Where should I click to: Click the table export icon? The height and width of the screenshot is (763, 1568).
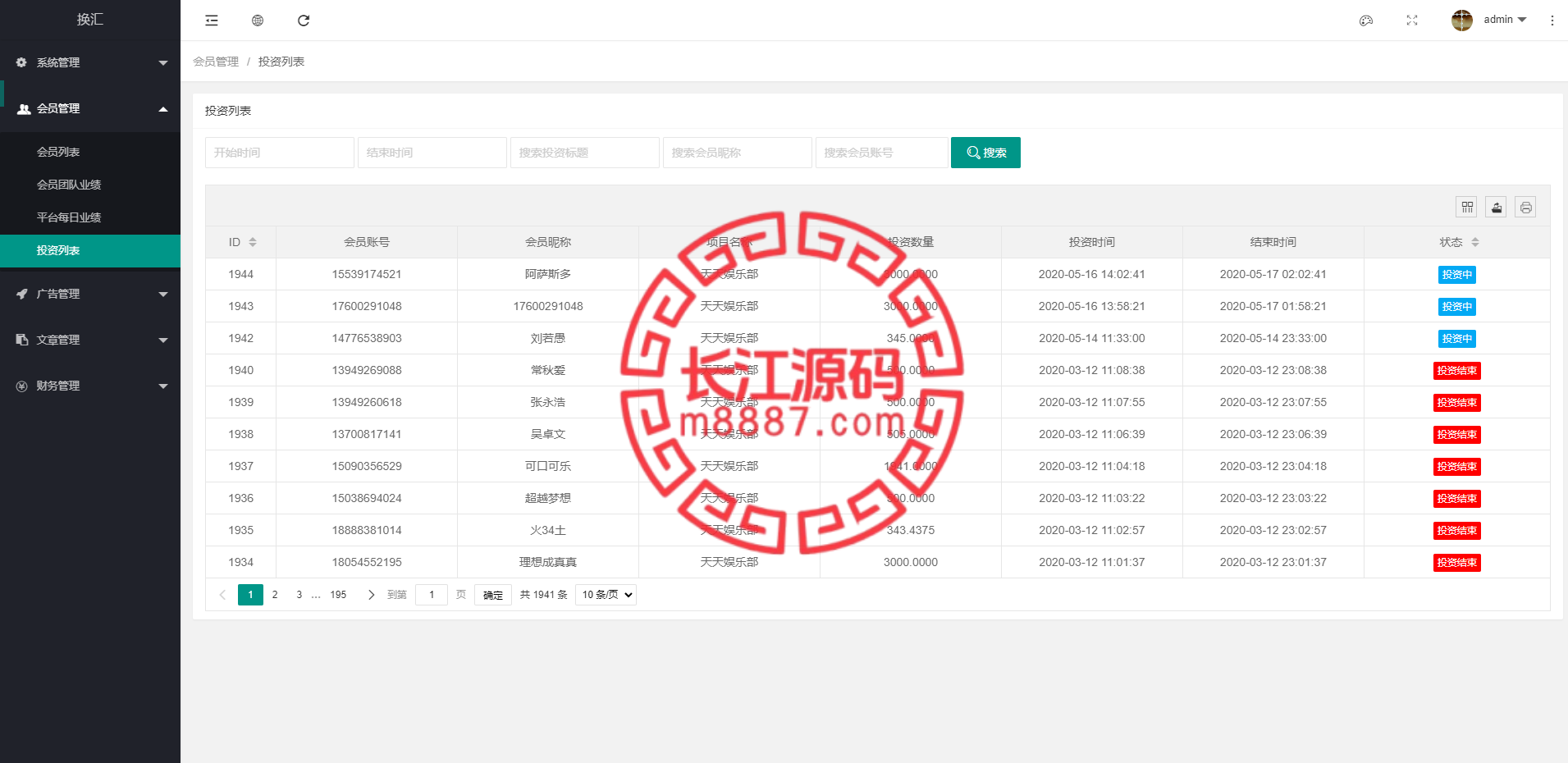pos(1497,208)
